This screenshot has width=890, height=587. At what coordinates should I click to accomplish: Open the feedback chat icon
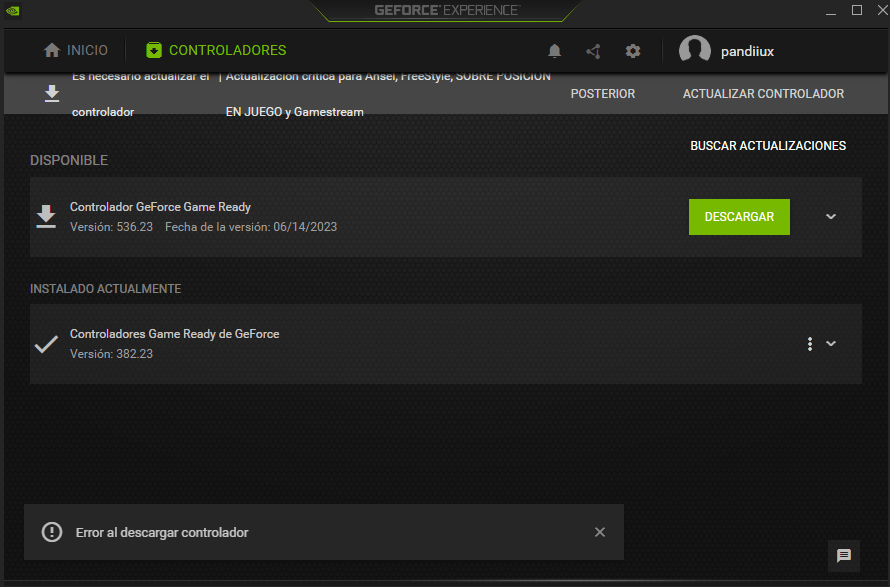(844, 555)
